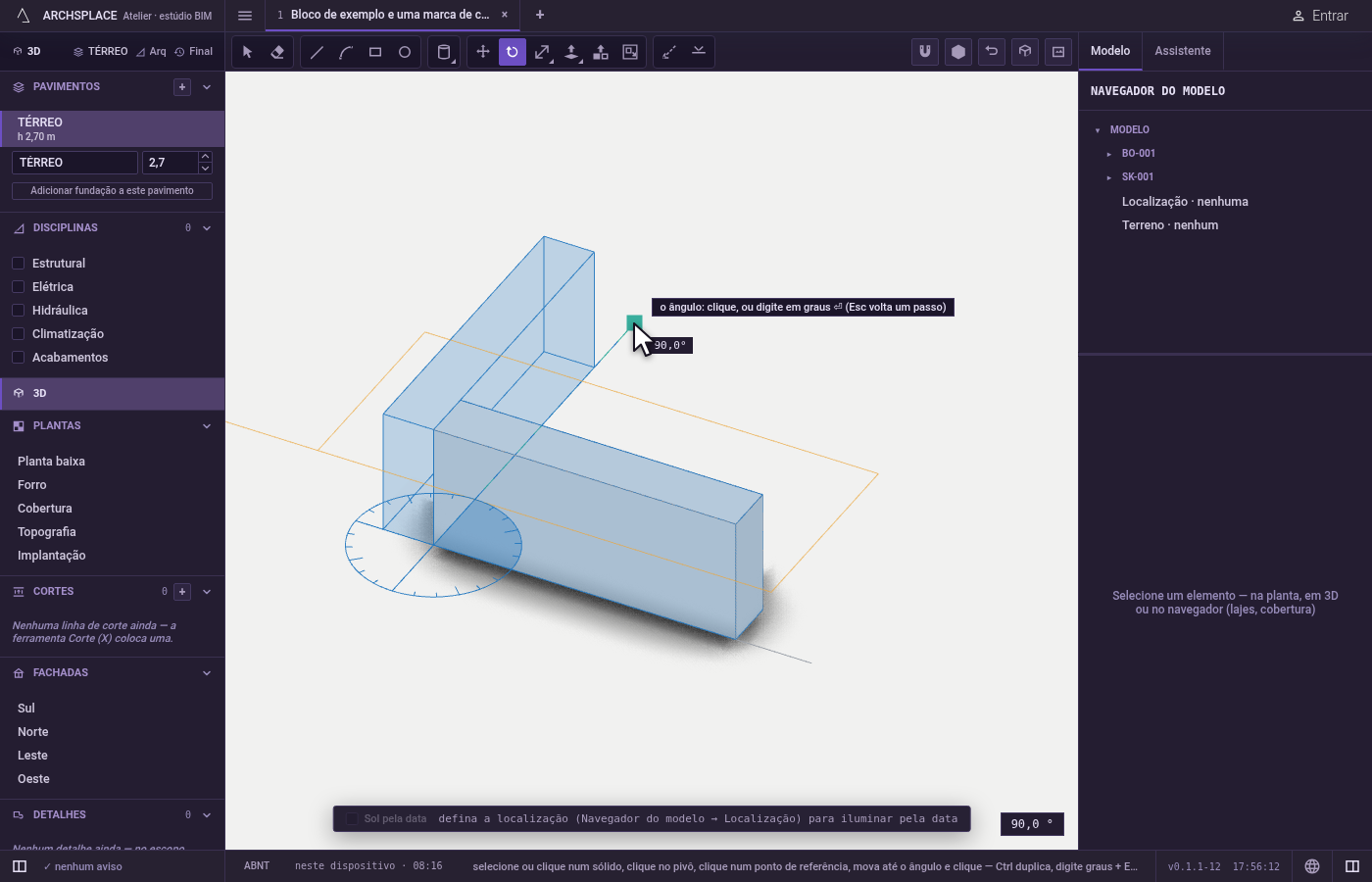Select the Push/Pull extrude tool

(571, 52)
